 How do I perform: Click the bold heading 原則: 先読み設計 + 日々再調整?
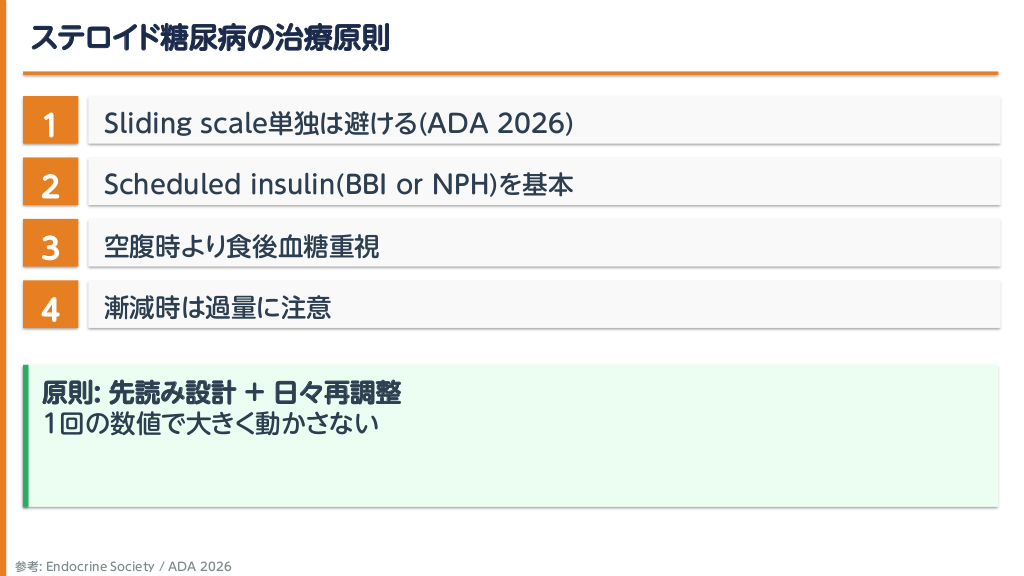[221, 392]
